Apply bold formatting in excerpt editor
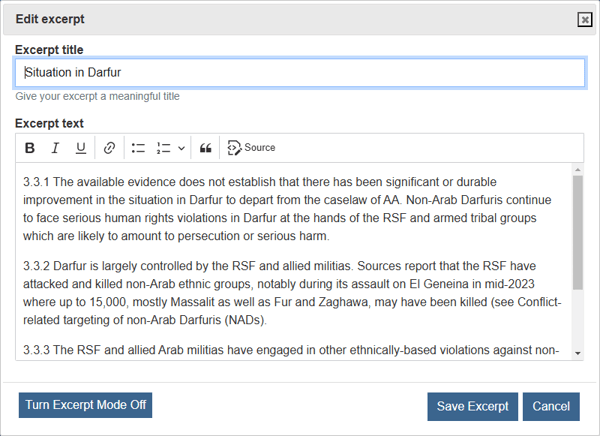The height and width of the screenshot is (436, 600). pos(30,148)
